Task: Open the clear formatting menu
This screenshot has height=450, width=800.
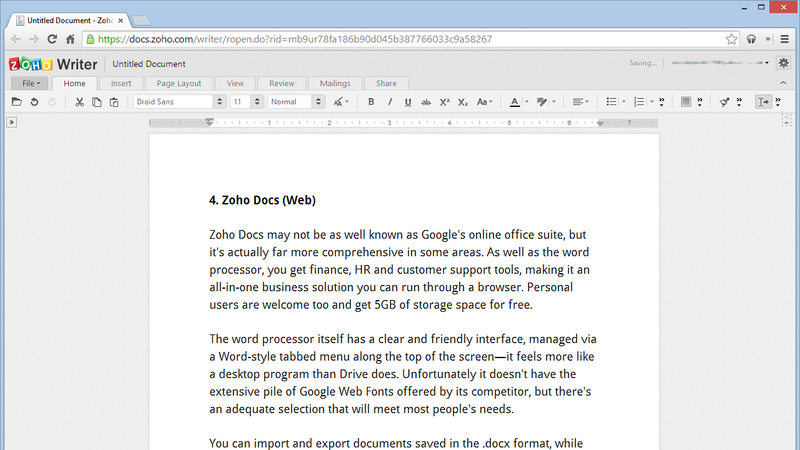Action: tap(341, 102)
